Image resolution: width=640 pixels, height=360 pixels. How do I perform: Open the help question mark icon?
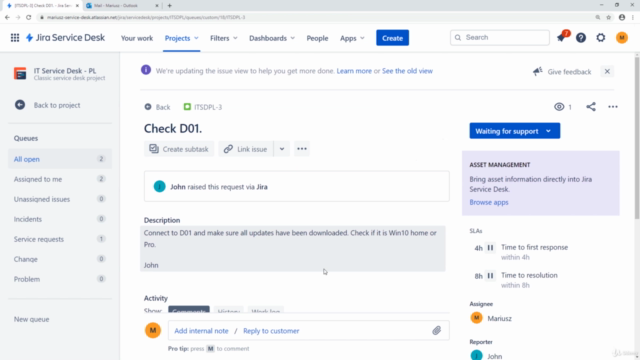[581, 38]
